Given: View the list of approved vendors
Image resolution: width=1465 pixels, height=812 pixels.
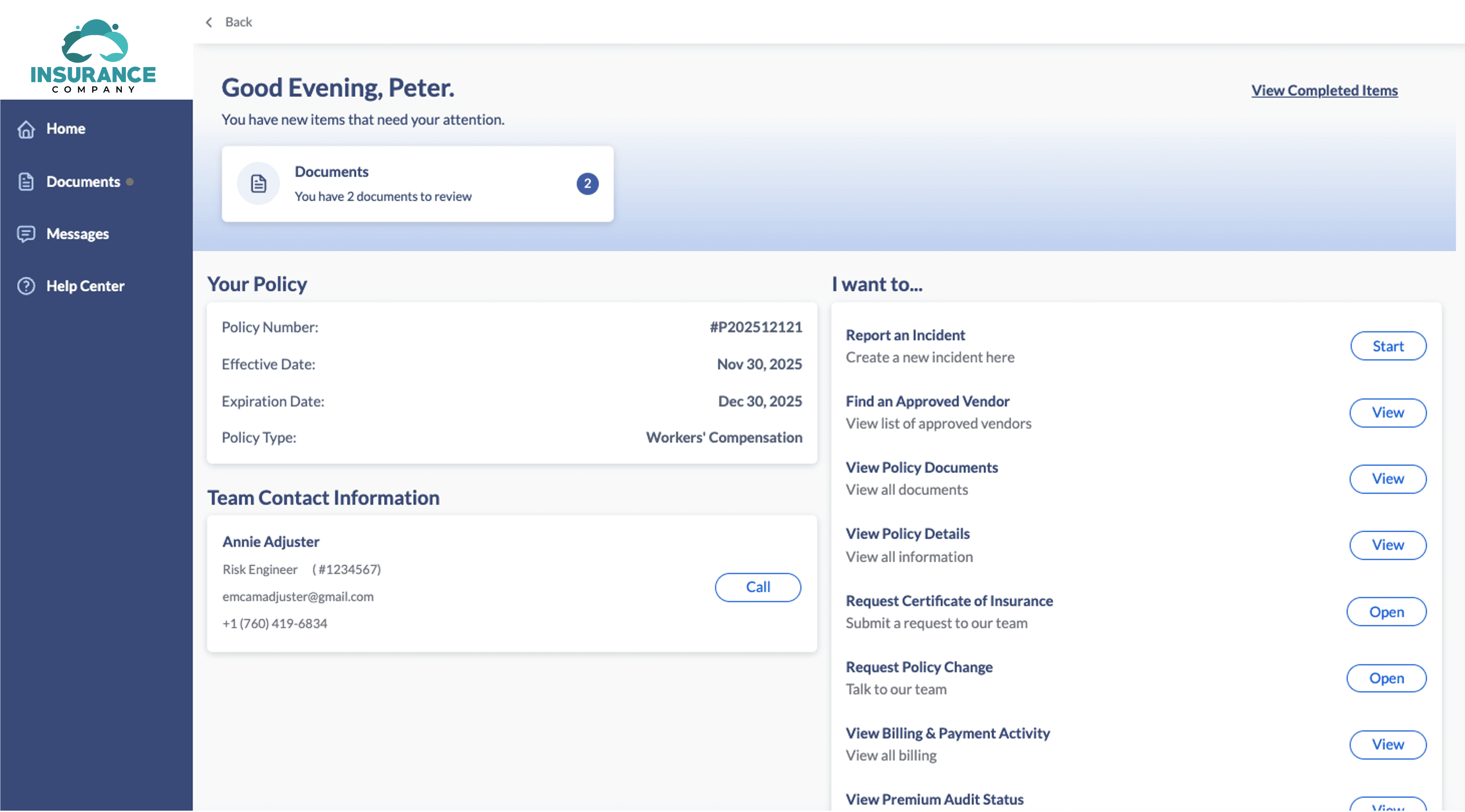Looking at the screenshot, I should (1387, 413).
